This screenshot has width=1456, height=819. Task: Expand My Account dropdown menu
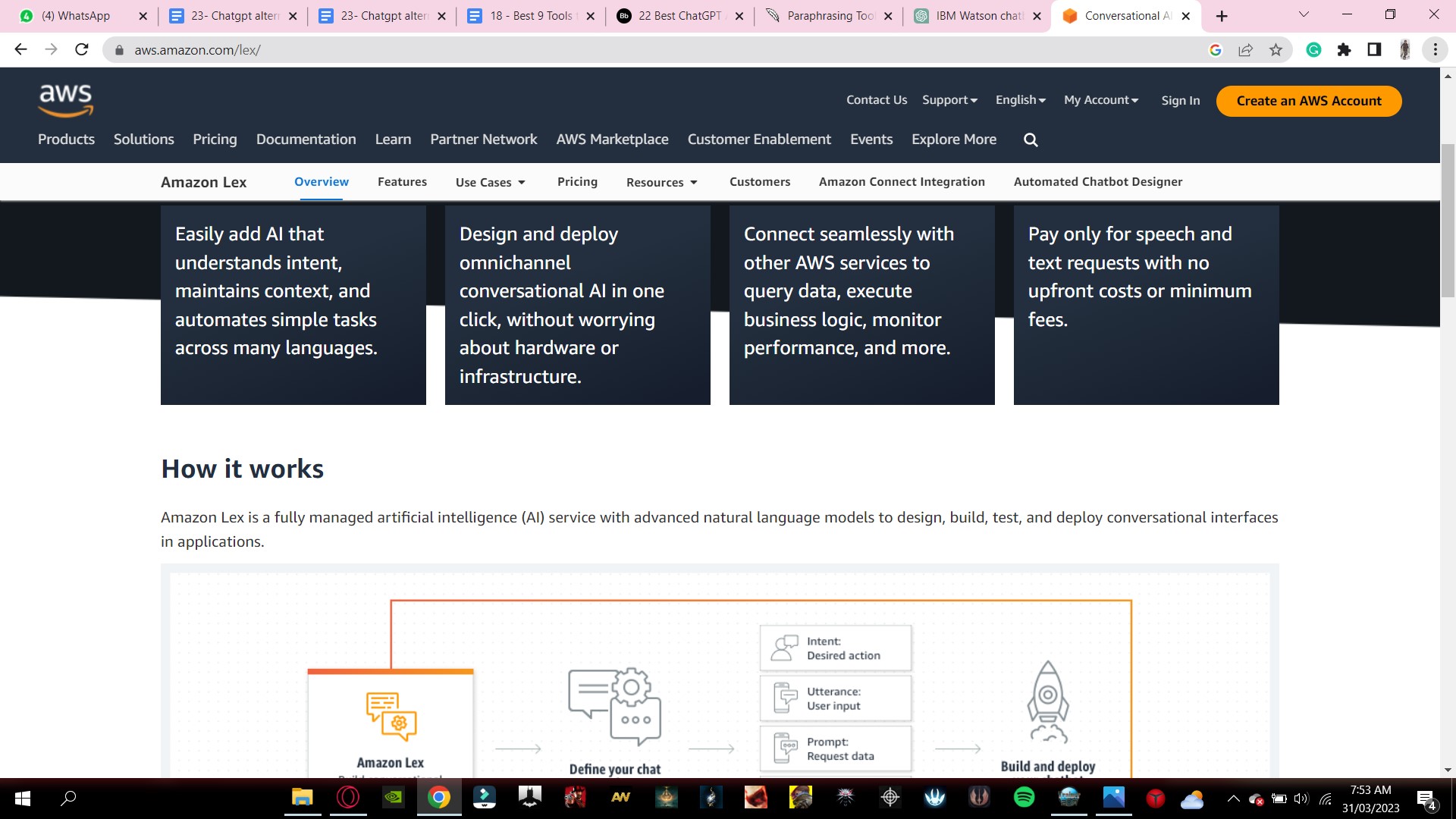[1102, 100]
